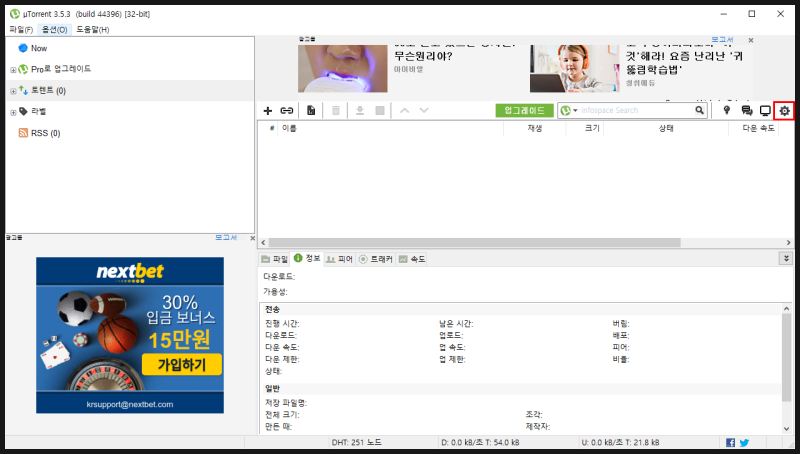Viewport: 800px width, 454px height.
Task: Open the 옵션(O) menu
Action: pyautogui.click(x=55, y=30)
